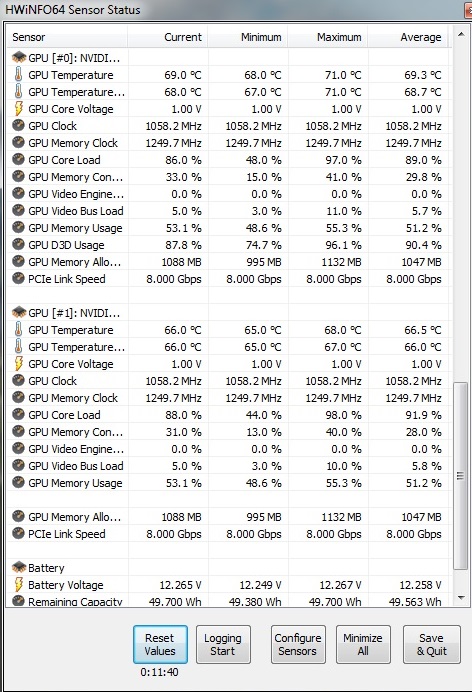The image size is (472, 692).
Task: Click the GPU [#1] chip icon
Action: click(x=19, y=313)
